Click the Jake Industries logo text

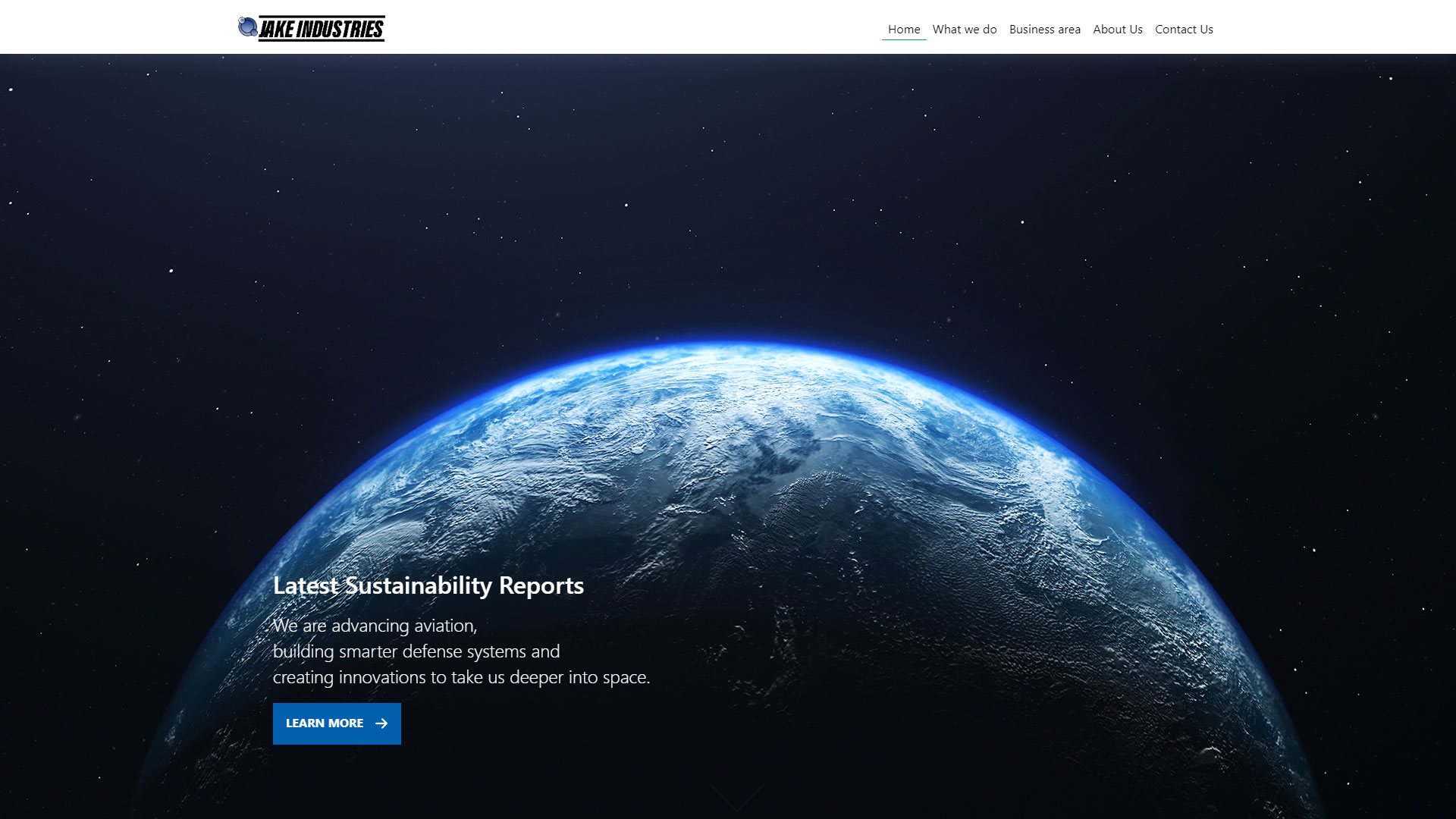click(322, 29)
